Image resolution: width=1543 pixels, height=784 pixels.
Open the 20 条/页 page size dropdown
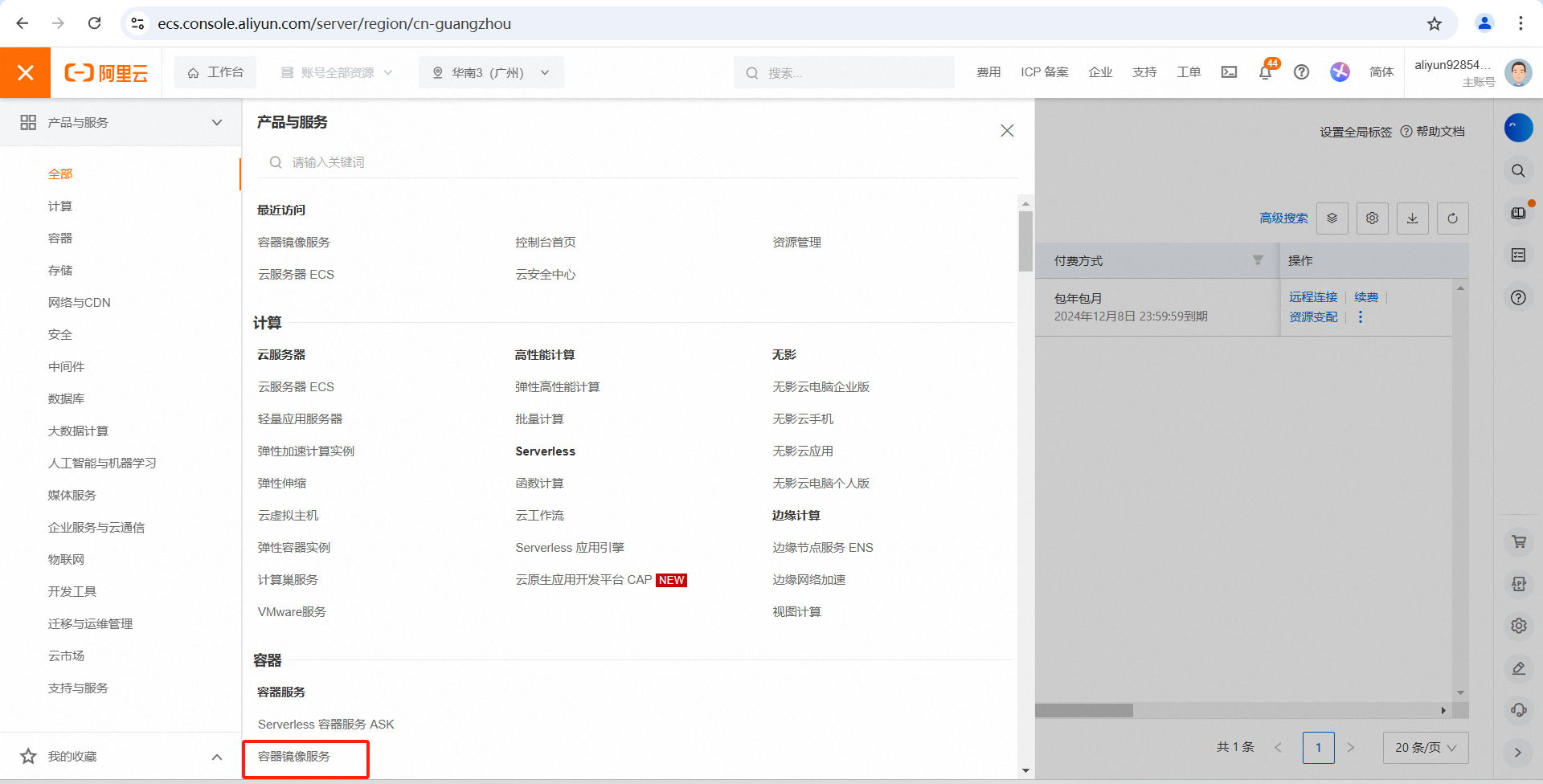1426,747
